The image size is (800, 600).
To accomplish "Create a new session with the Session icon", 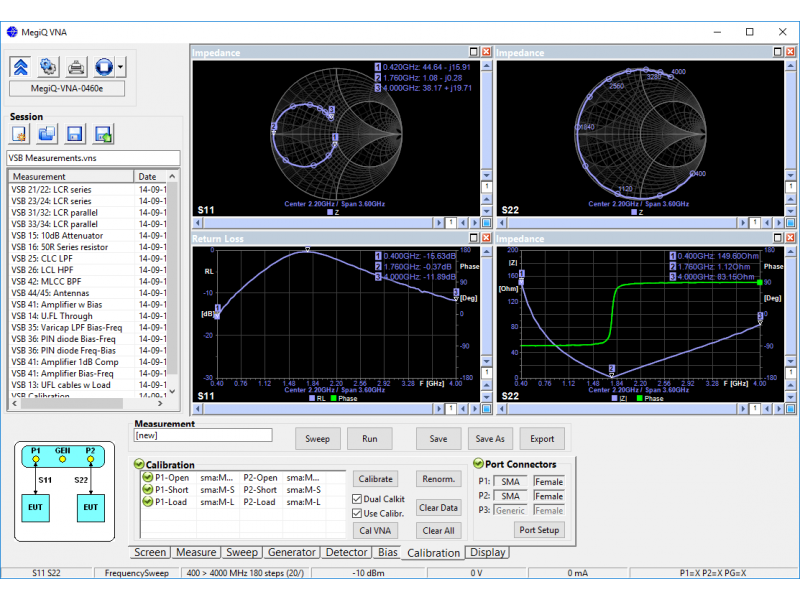I will click(x=20, y=134).
